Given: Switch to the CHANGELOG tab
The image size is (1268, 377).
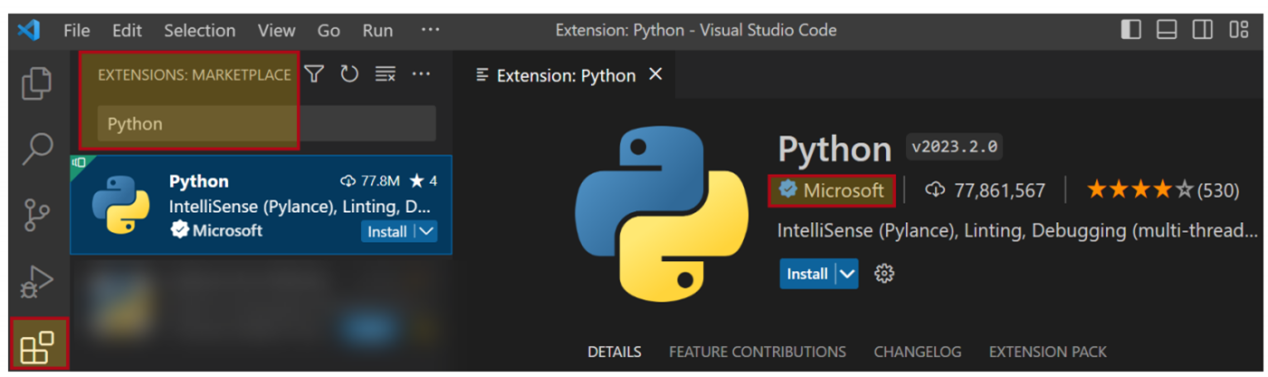Looking at the screenshot, I should (x=917, y=352).
